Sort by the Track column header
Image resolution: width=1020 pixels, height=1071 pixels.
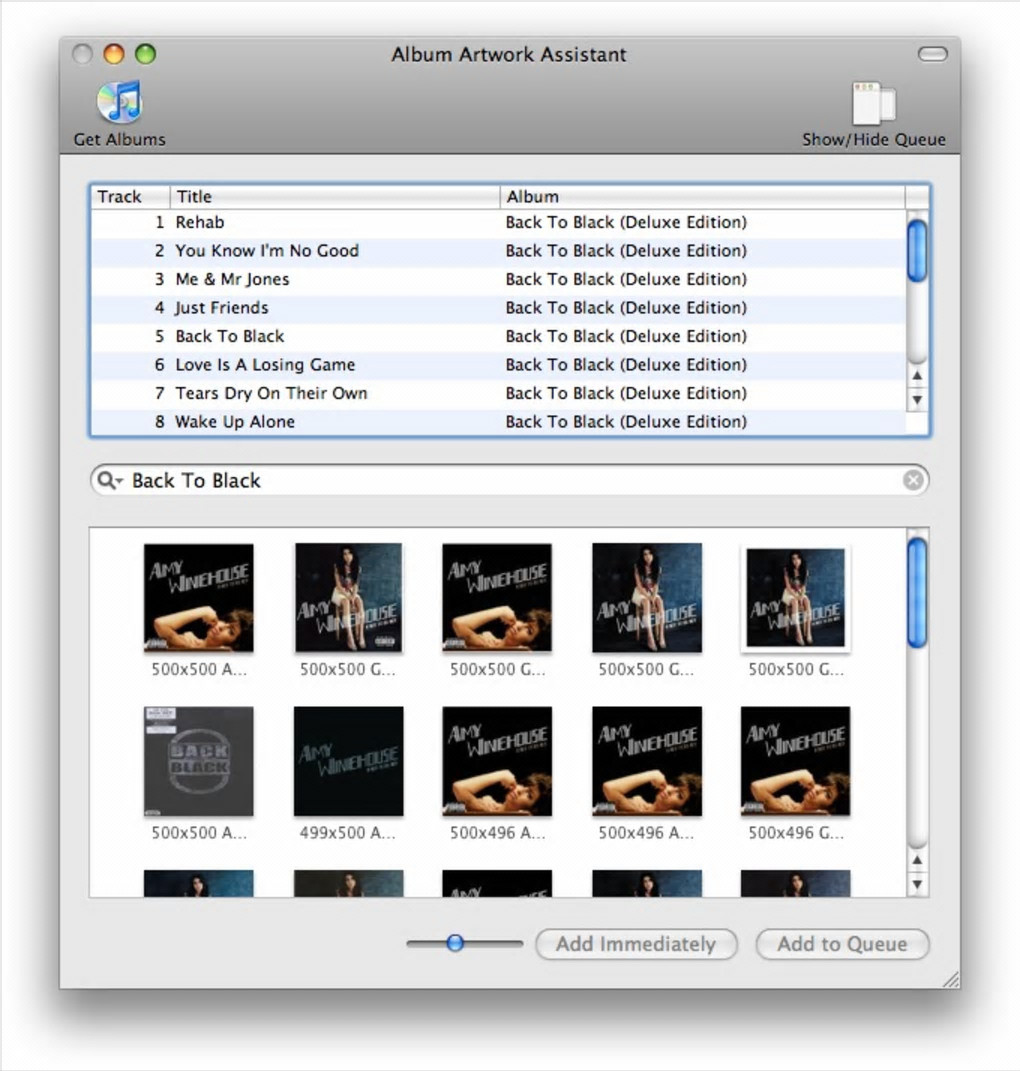coord(130,197)
